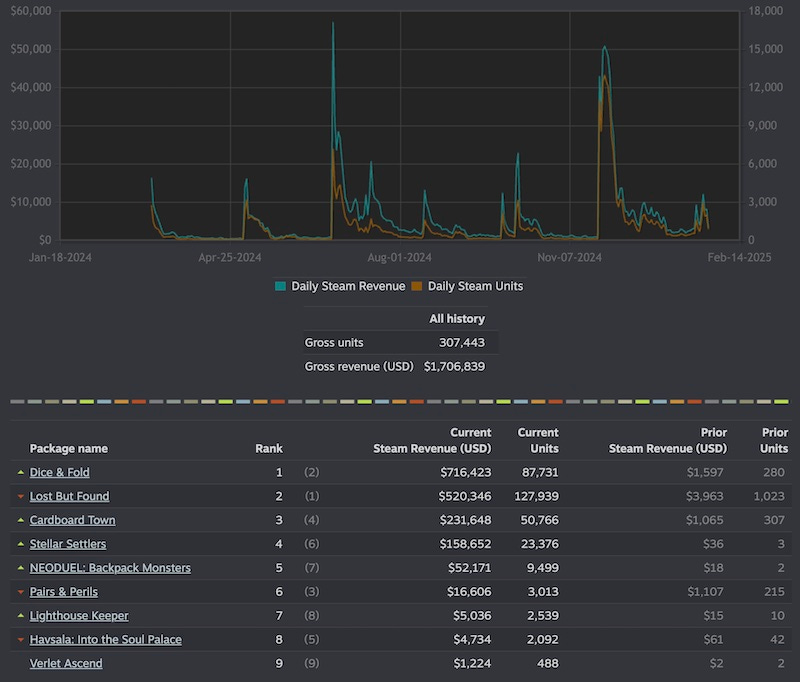Viewport: 800px width, 682px height.
Task: Click the red arrow beside Havsala: Into the Soul Palace
Action: coord(21,640)
